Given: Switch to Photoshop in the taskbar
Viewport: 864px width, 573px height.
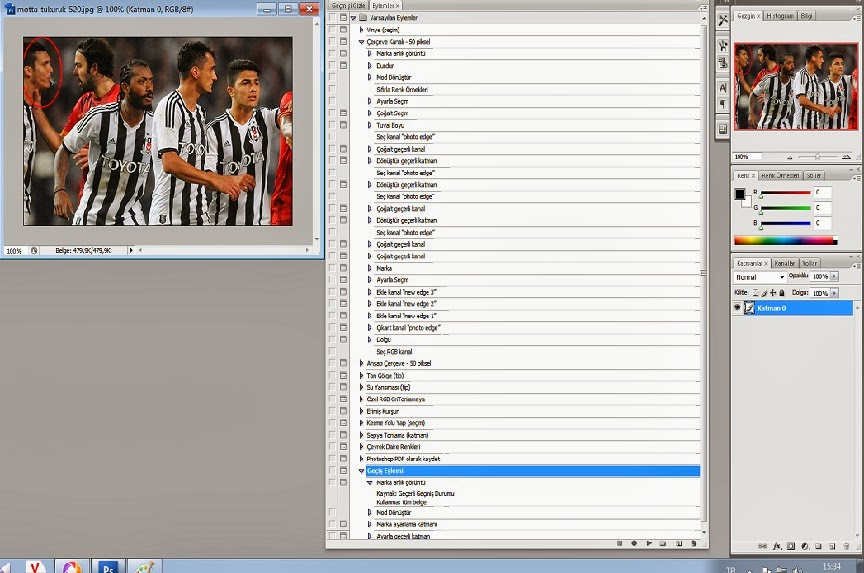Looking at the screenshot, I should pyautogui.click(x=108, y=566).
